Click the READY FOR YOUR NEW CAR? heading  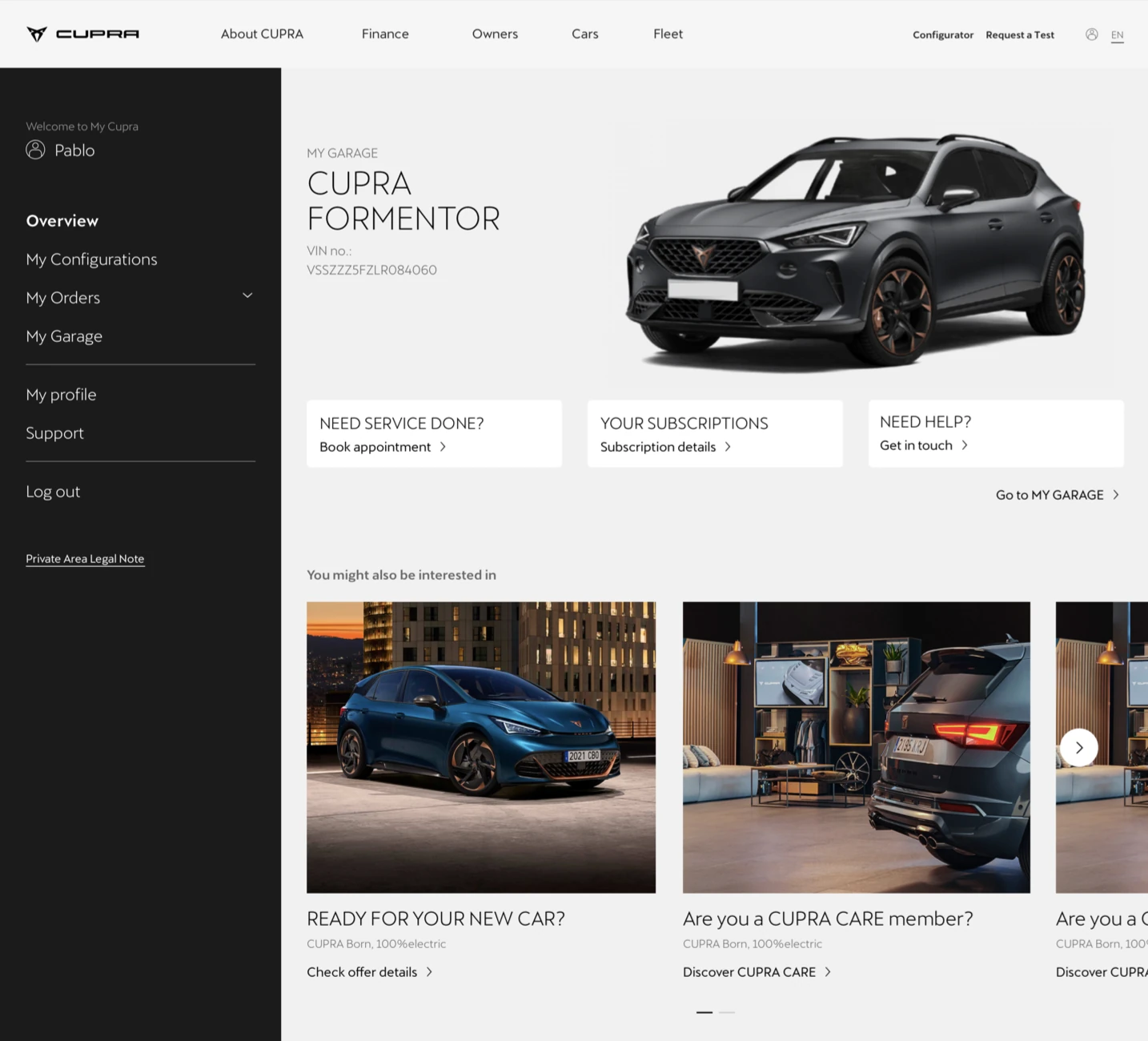click(x=436, y=918)
